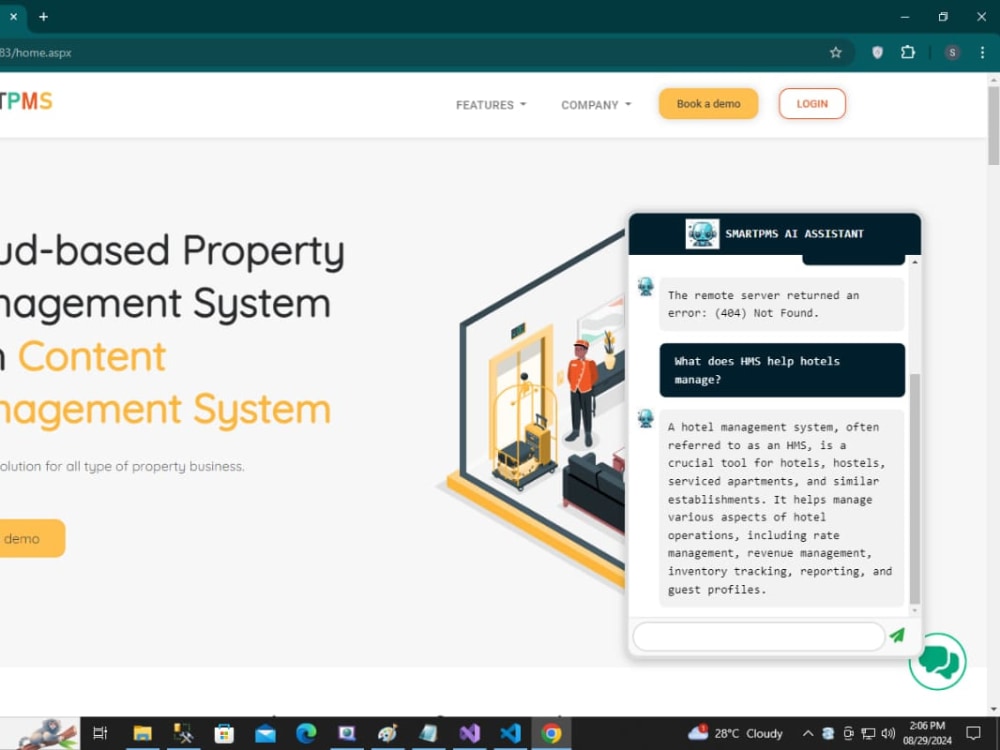The height and width of the screenshot is (750, 1000).
Task: Minimize the browser window
Action: (905, 17)
